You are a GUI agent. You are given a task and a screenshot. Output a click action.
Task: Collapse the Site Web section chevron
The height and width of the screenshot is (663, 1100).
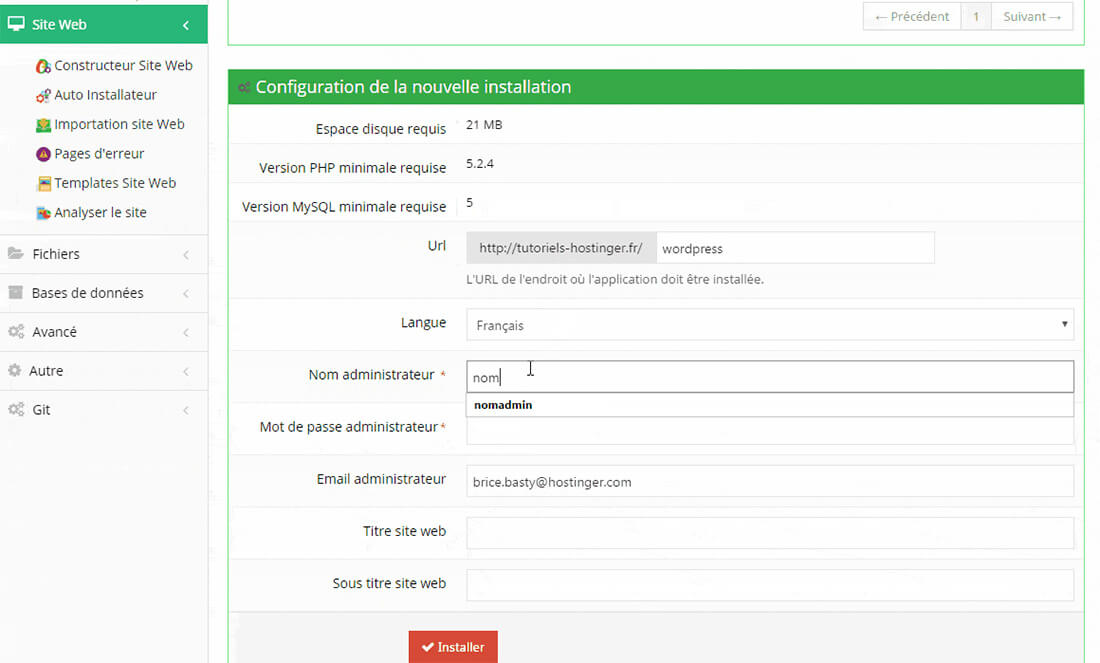186,25
